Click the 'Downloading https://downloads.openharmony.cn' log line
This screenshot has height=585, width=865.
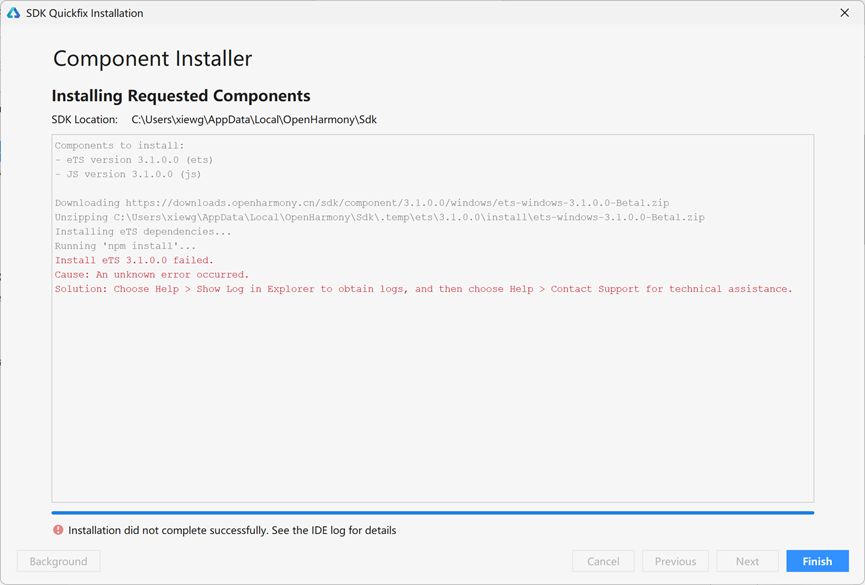(362, 203)
